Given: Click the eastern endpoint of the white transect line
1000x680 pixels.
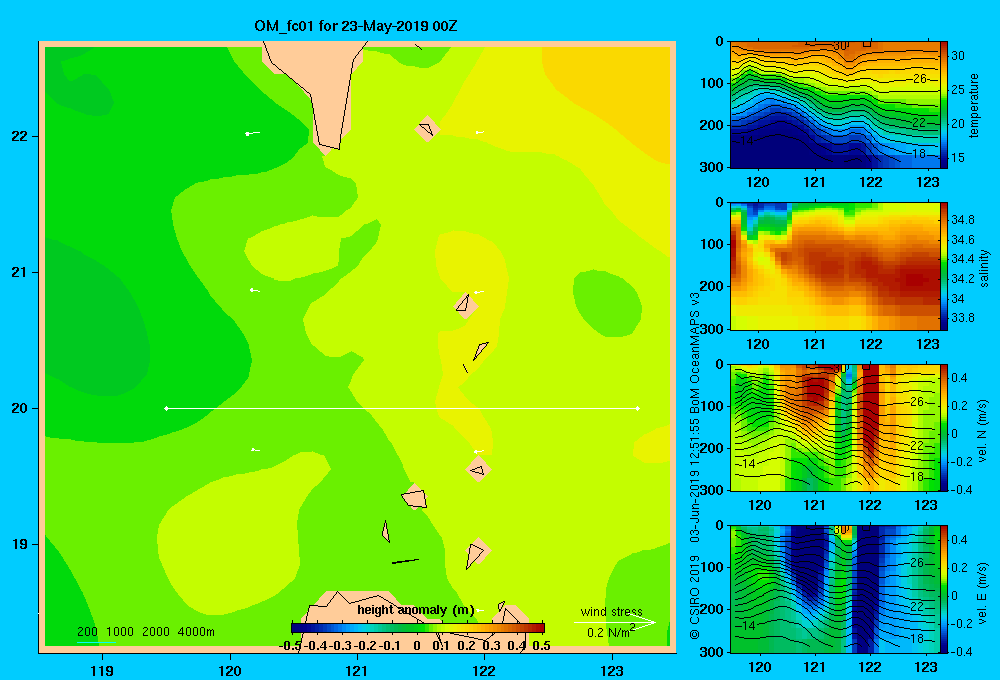Looking at the screenshot, I should tap(637, 408).
